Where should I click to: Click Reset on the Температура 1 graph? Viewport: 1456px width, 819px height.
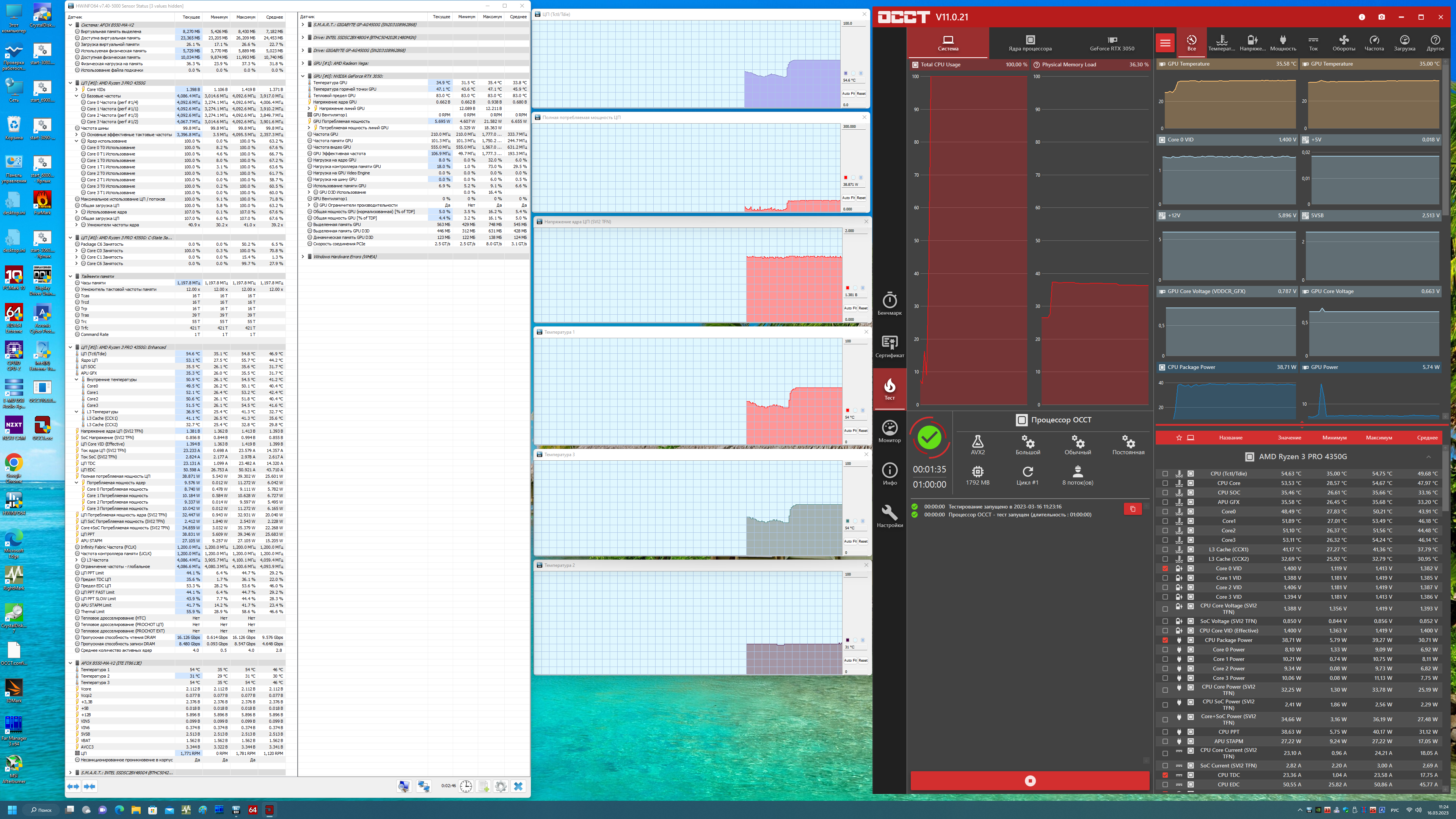coord(863,431)
